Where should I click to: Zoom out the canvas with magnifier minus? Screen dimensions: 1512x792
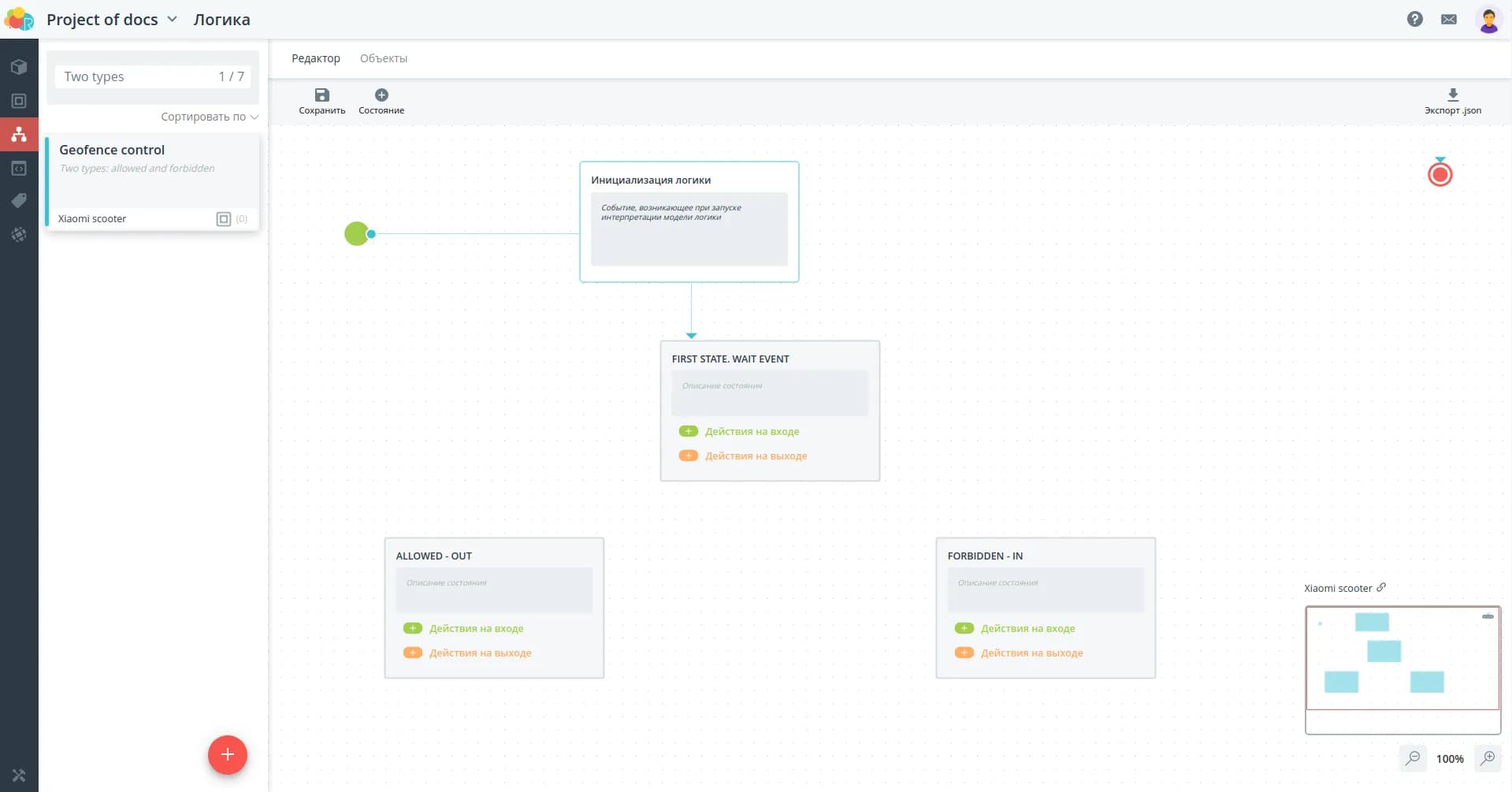point(1413,758)
